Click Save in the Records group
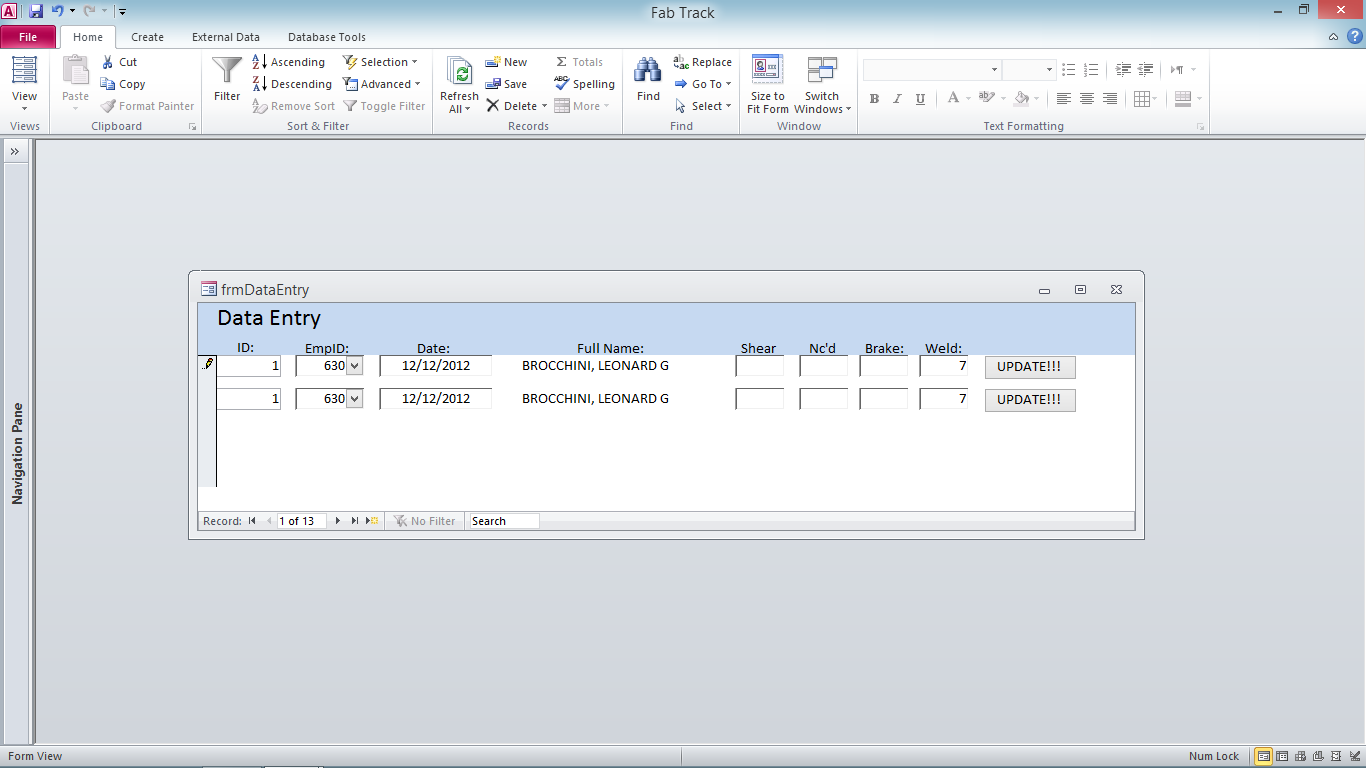 point(506,84)
